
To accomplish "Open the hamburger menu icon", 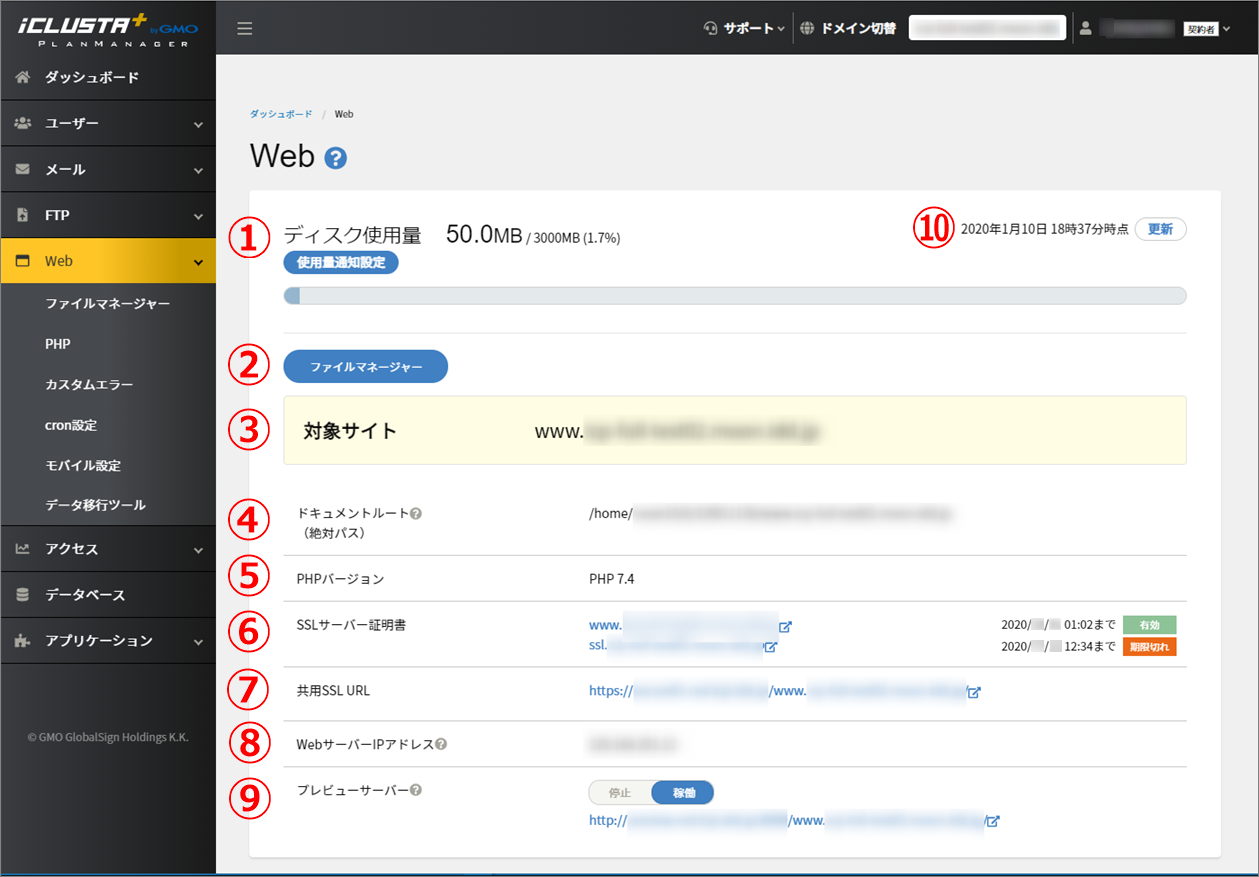I will [x=244, y=28].
